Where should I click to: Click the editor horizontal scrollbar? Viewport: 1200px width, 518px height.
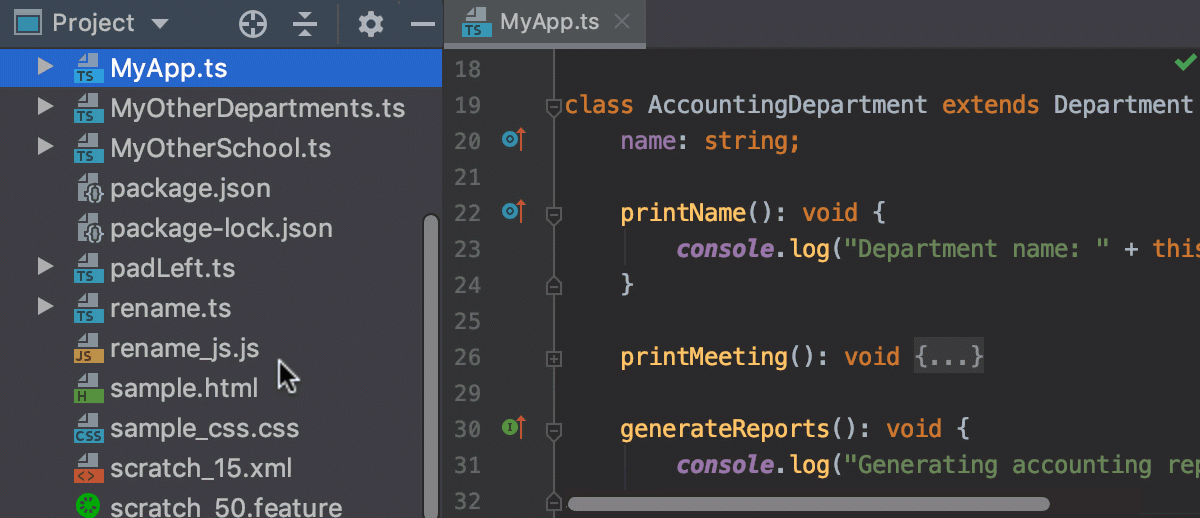click(x=808, y=504)
